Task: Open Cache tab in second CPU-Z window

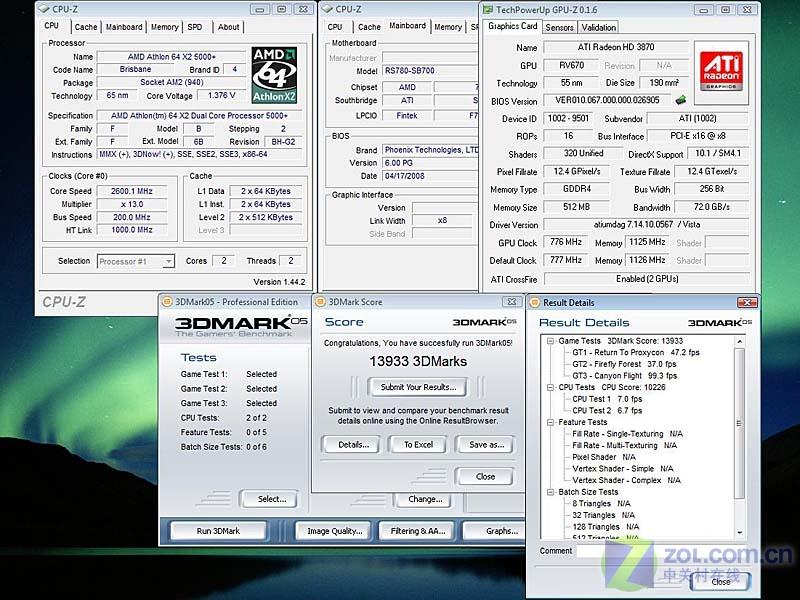Action: 369,27
